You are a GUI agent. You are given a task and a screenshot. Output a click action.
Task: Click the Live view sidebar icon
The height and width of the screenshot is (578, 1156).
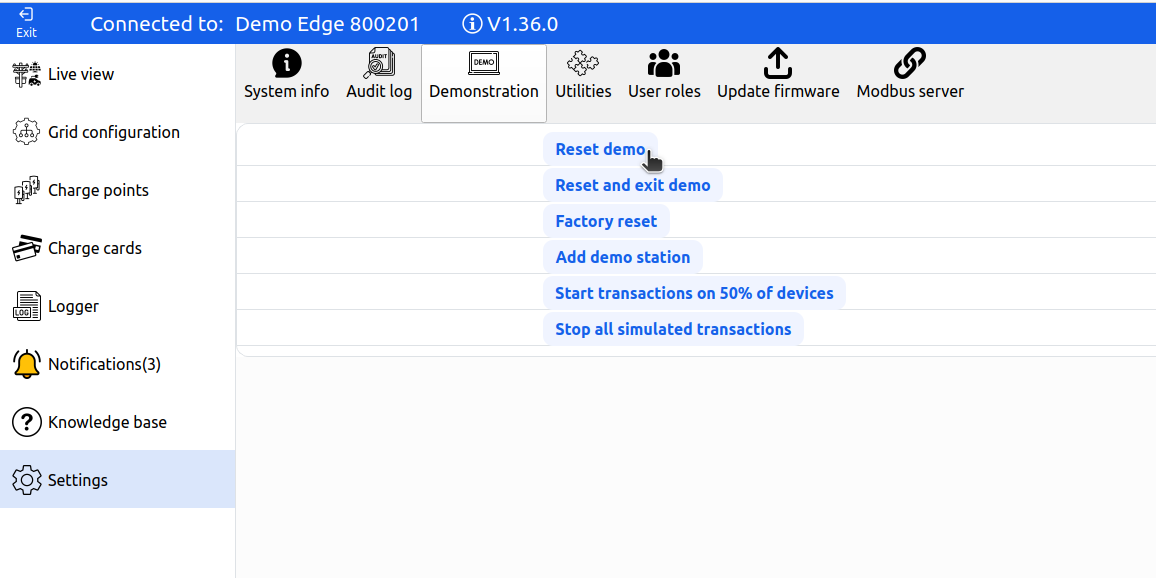27,74
